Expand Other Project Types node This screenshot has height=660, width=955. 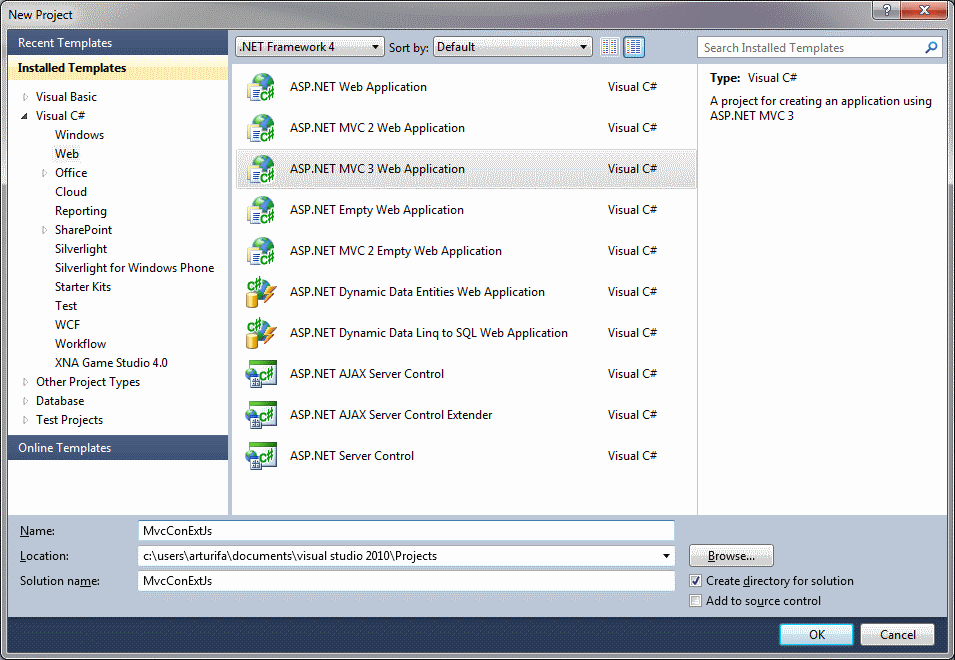tap(25, 382)
